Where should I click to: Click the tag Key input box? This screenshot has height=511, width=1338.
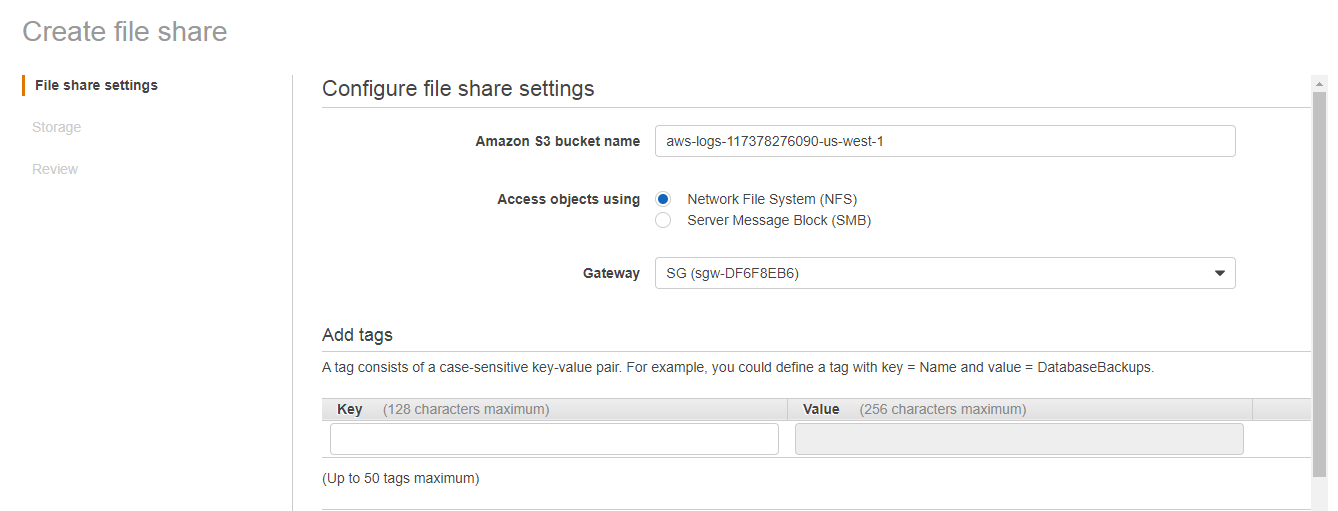[554, 439]
